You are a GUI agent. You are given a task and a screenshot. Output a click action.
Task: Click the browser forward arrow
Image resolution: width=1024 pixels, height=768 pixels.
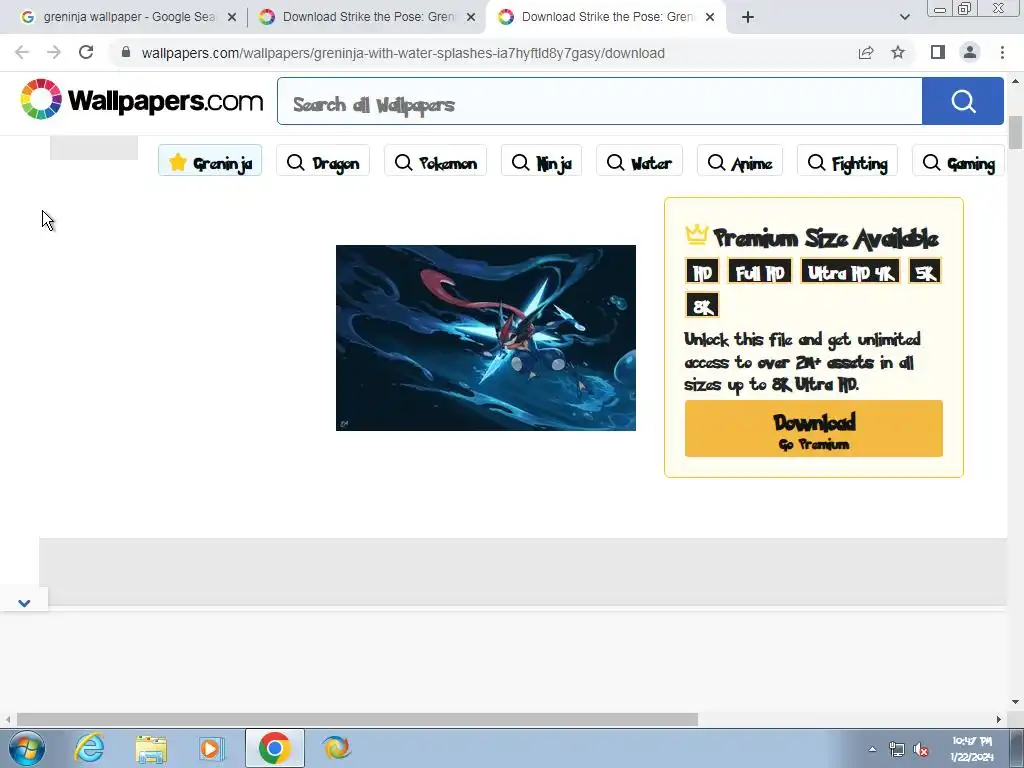[54, 53]
